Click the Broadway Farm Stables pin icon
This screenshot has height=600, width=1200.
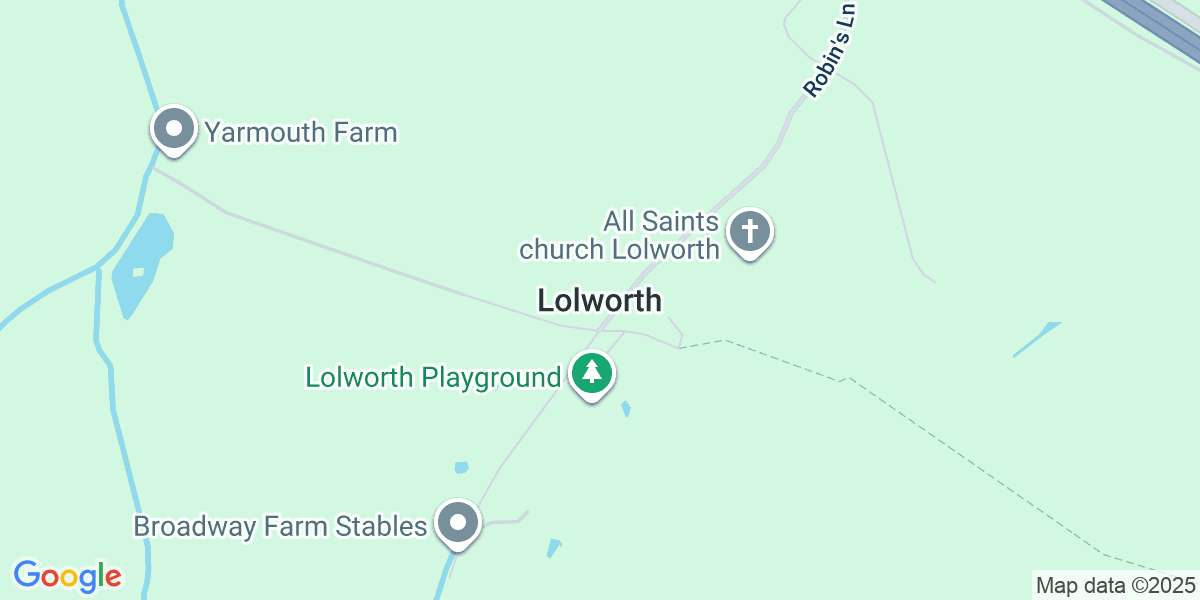[x=458, y=523]
